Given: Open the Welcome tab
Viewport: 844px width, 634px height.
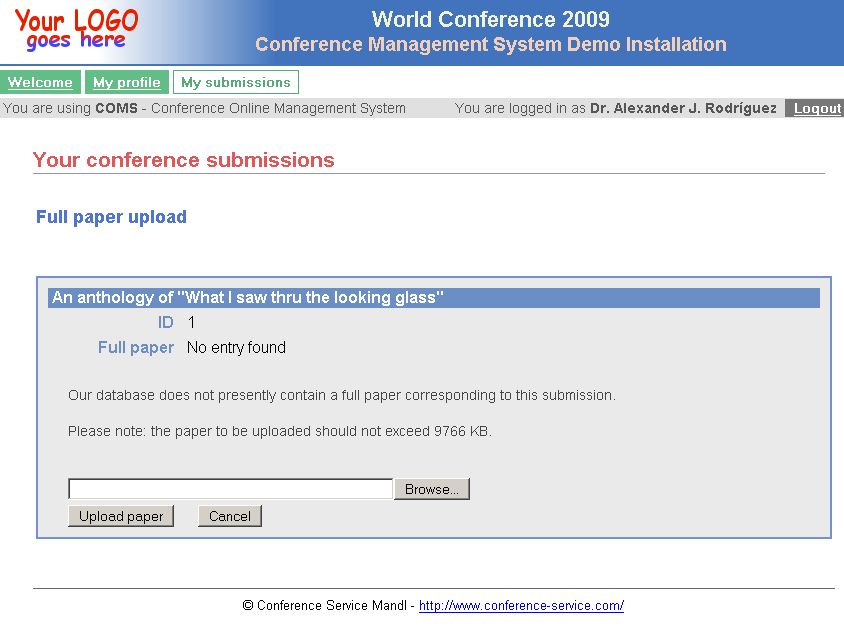Looking at the screenshot, I should tap(40, 82).
